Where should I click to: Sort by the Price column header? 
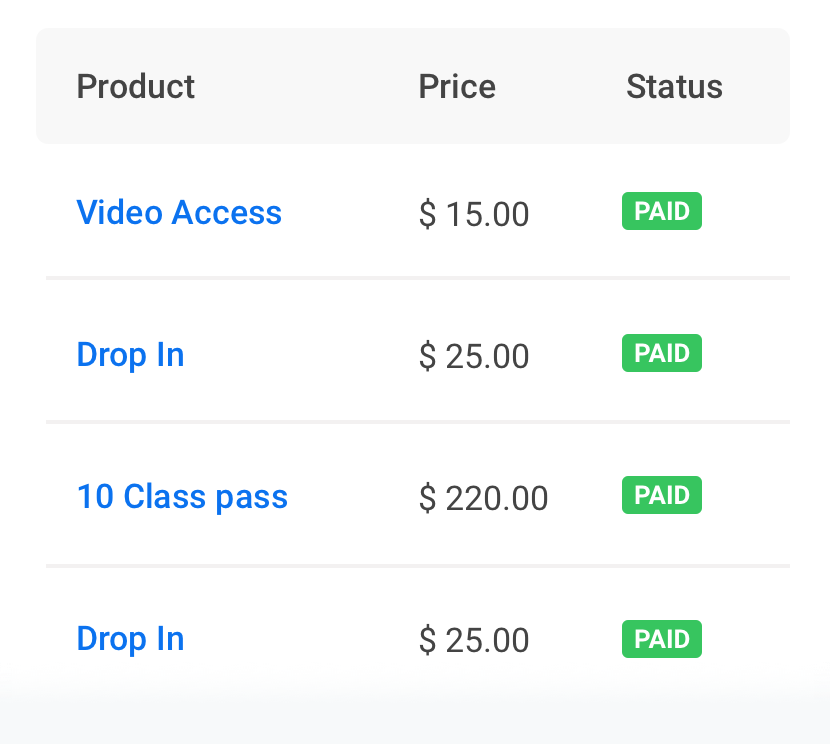click(x=457, y=87)
